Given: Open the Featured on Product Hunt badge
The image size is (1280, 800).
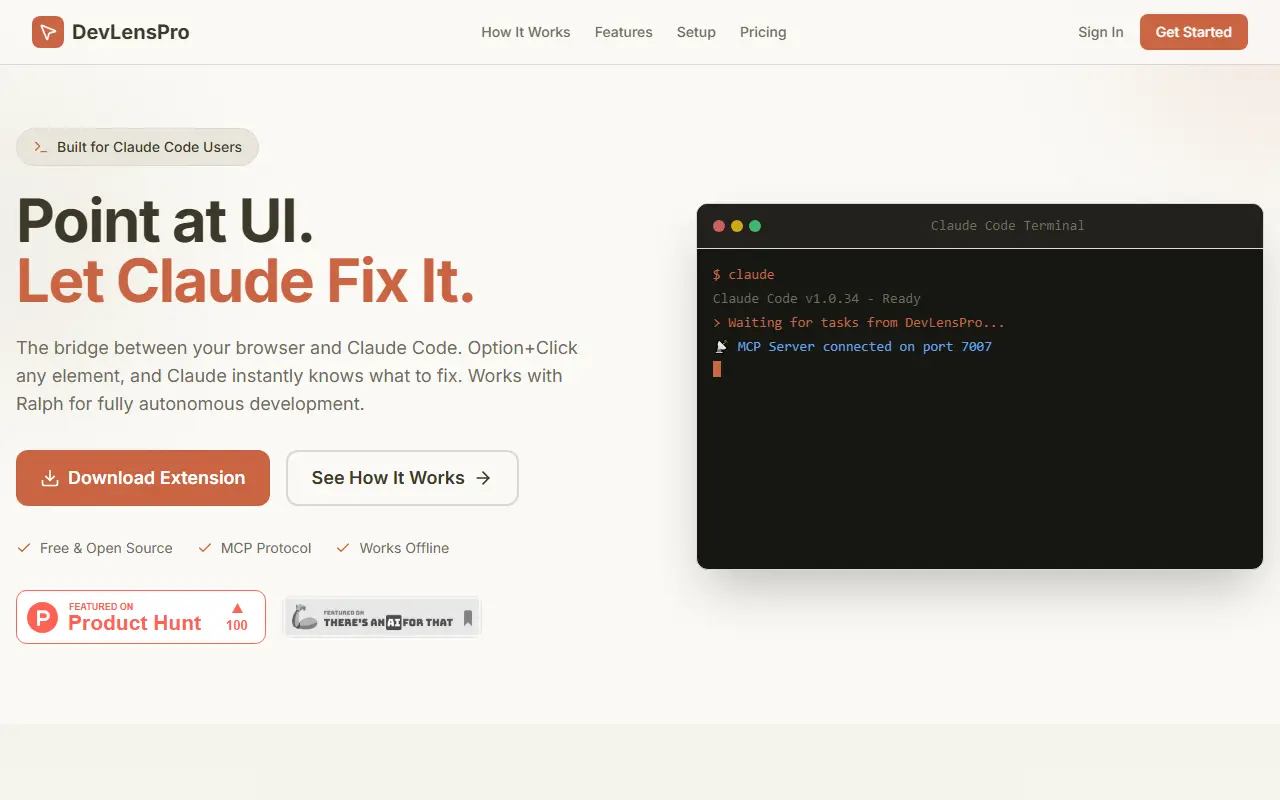Looking at the screenshot, I should click(x=141, y=617).
